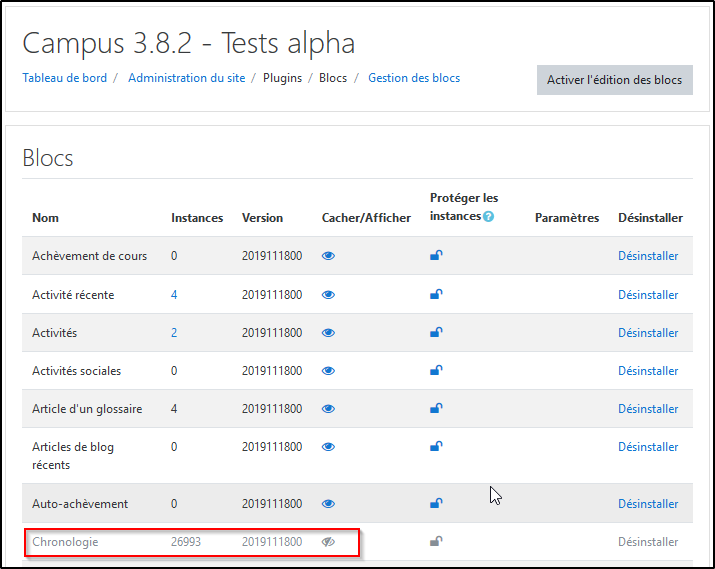Click lock icon for Activités sociales
Viewport: 715px width, 569px height.
(x=436, y=370)
